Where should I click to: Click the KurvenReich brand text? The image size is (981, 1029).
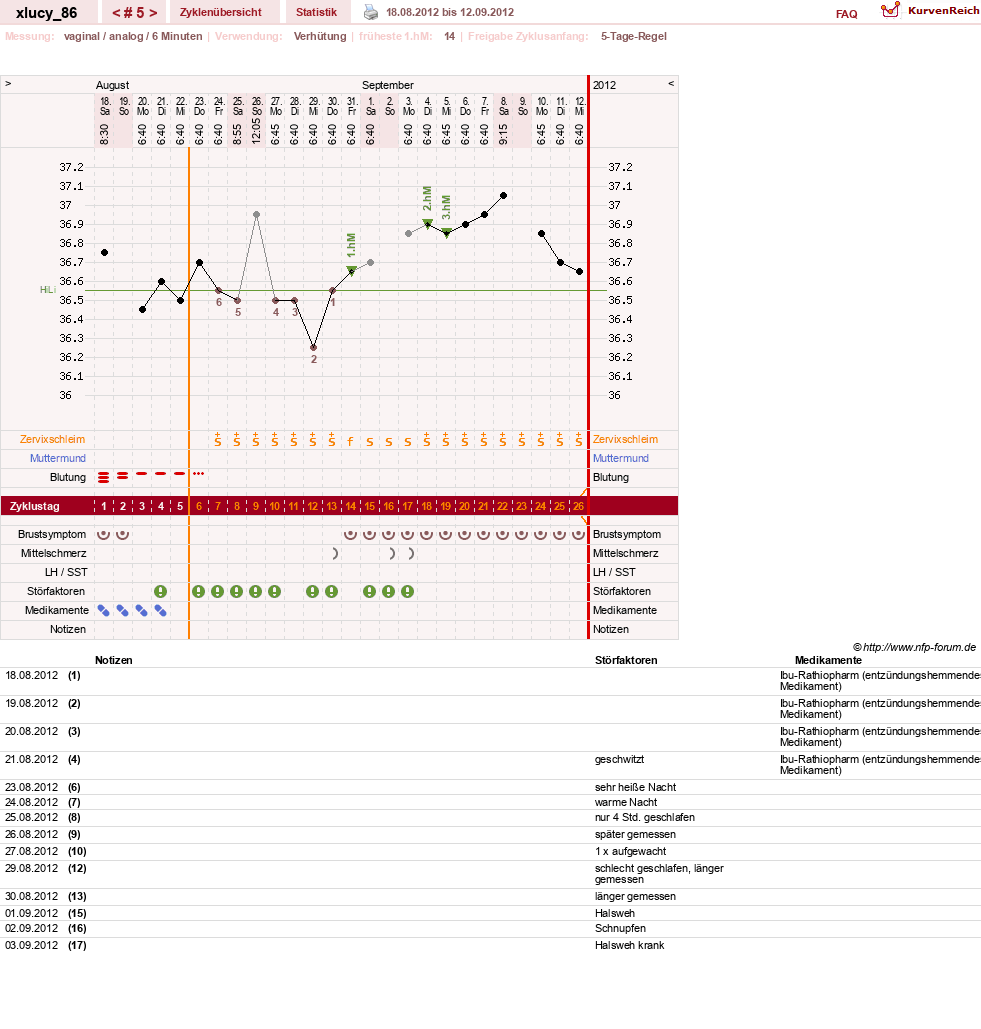pyautogui.click(x=944, y=10)
